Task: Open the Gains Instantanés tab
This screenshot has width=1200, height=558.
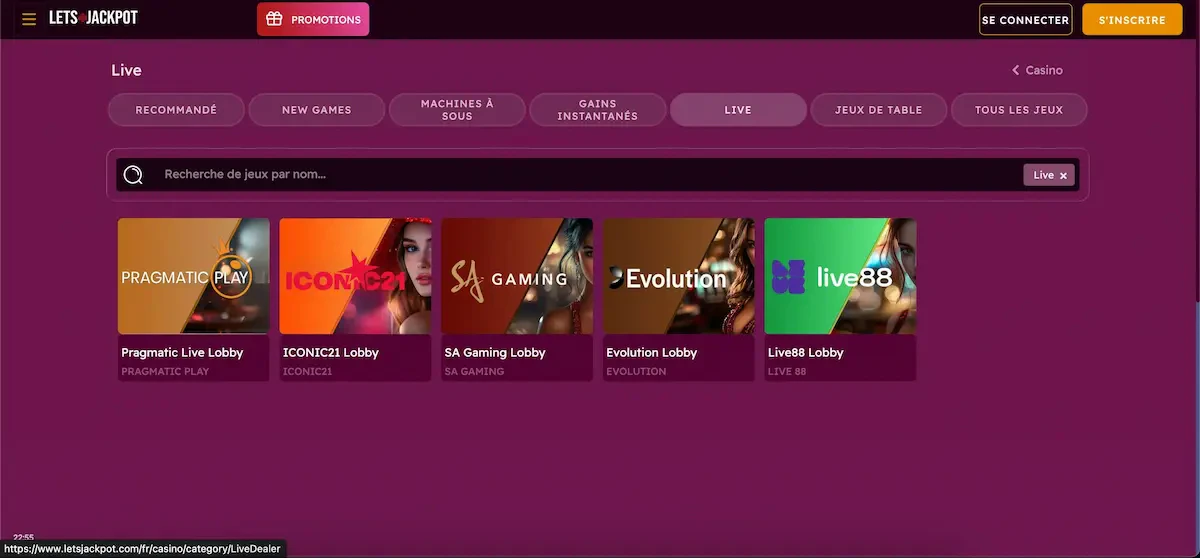Action: pos(597,110)
